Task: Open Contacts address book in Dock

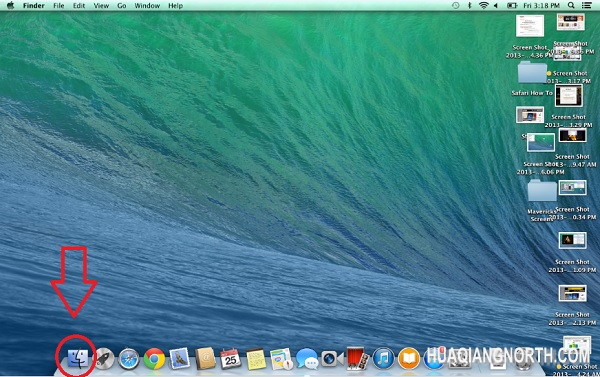Action: (205, 359)
